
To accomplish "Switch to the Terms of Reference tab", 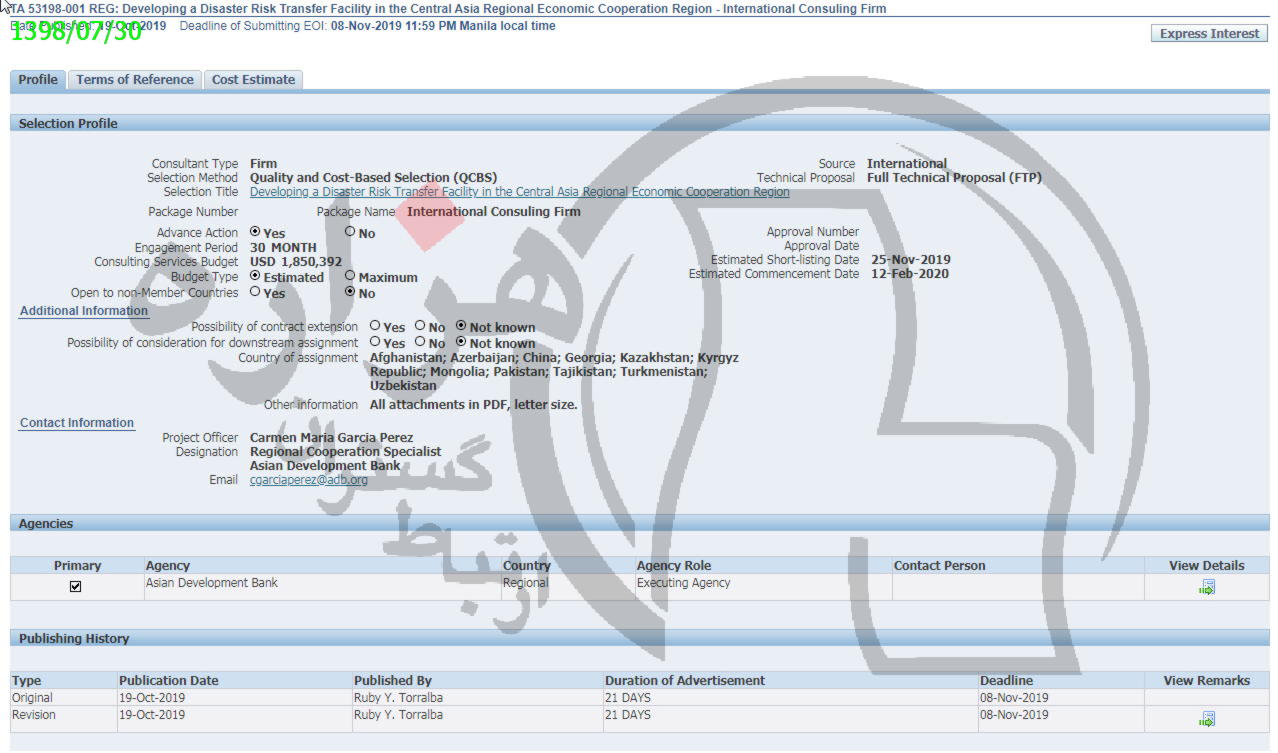I will (x=135, y=80).
